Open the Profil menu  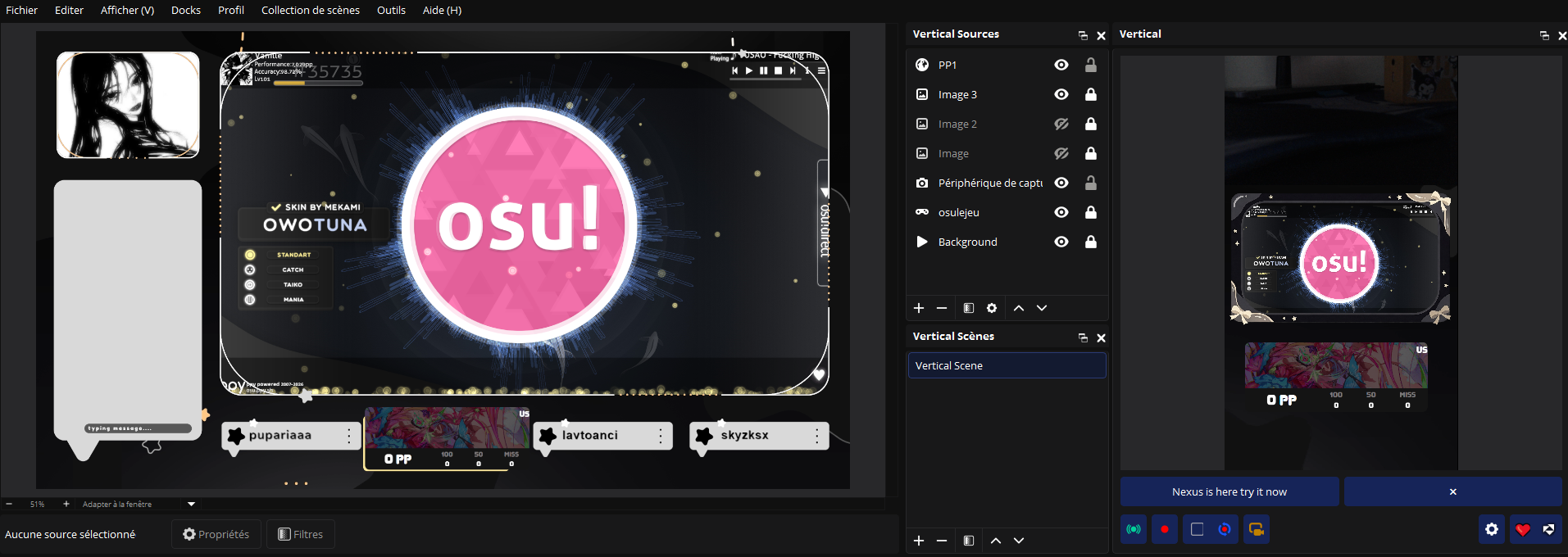[x=231, y=10]
